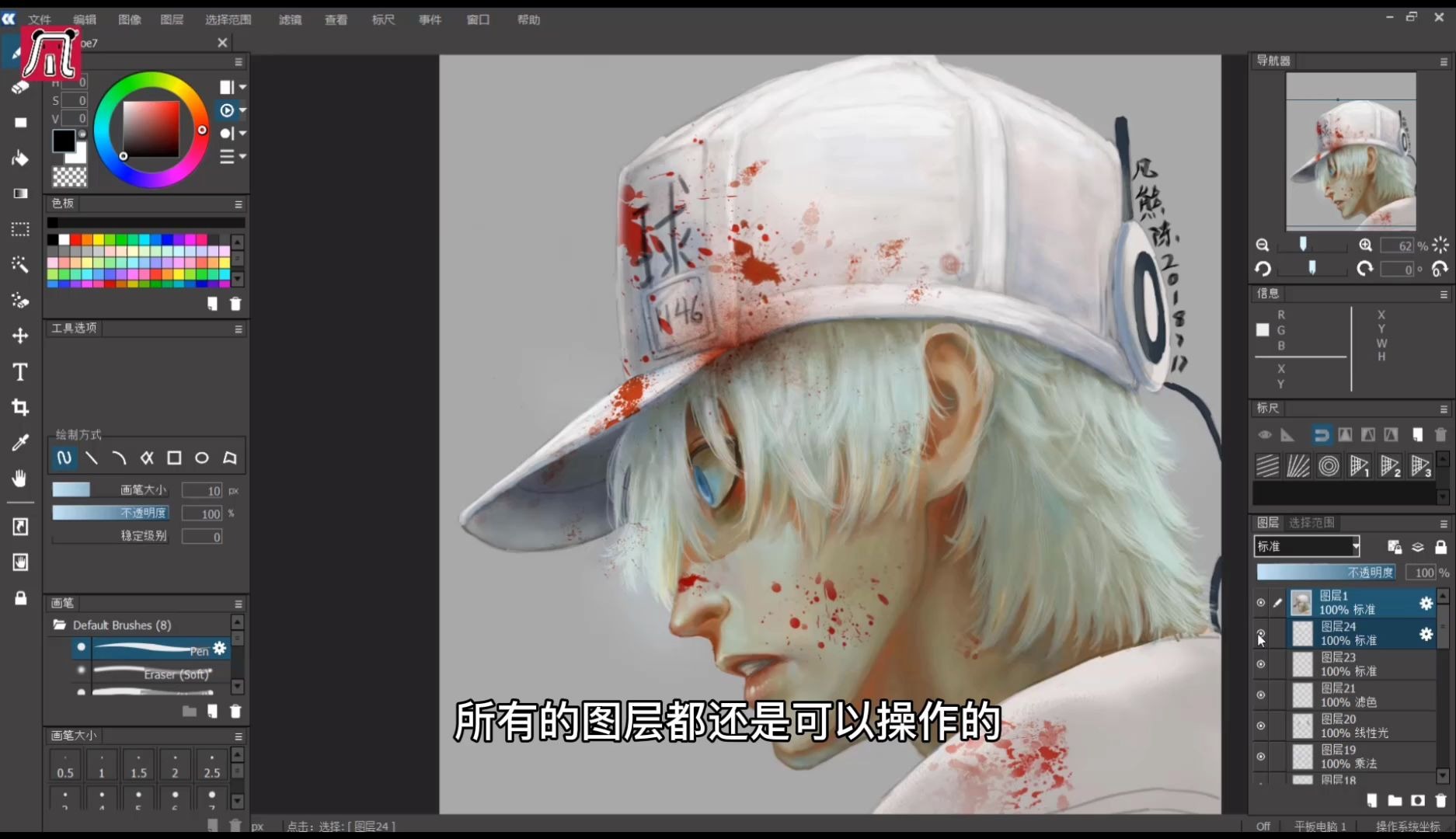
Task: Select the Crop tool
Action: [20, 407]
